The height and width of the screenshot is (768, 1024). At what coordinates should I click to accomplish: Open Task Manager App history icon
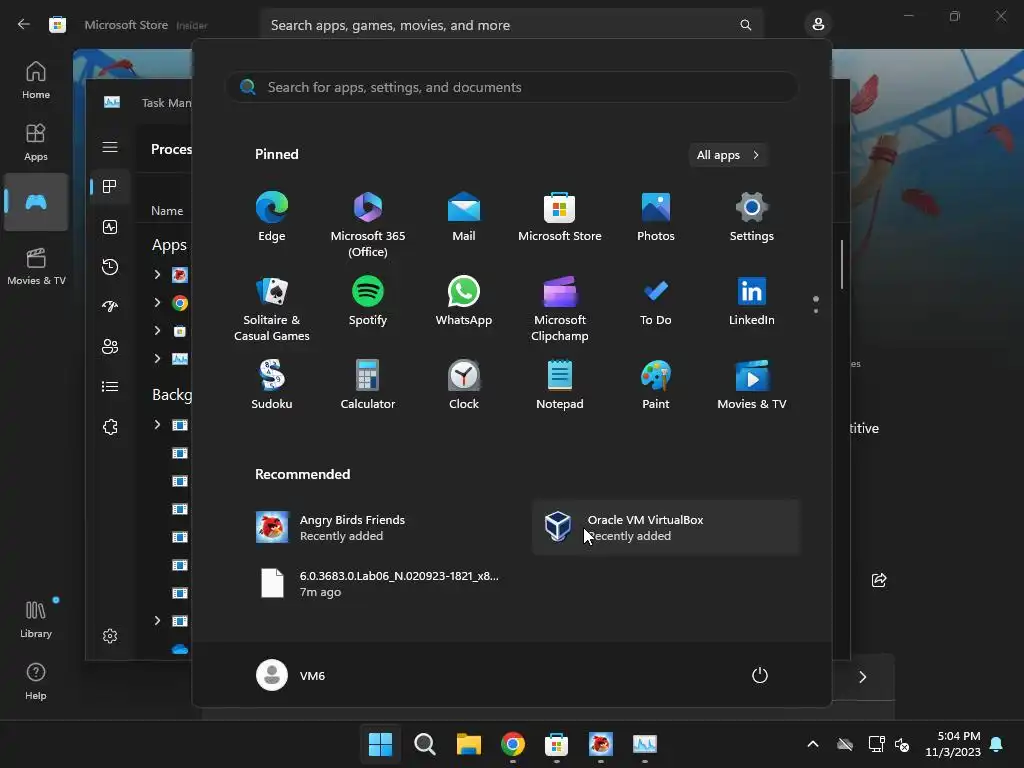click(110, 266)
